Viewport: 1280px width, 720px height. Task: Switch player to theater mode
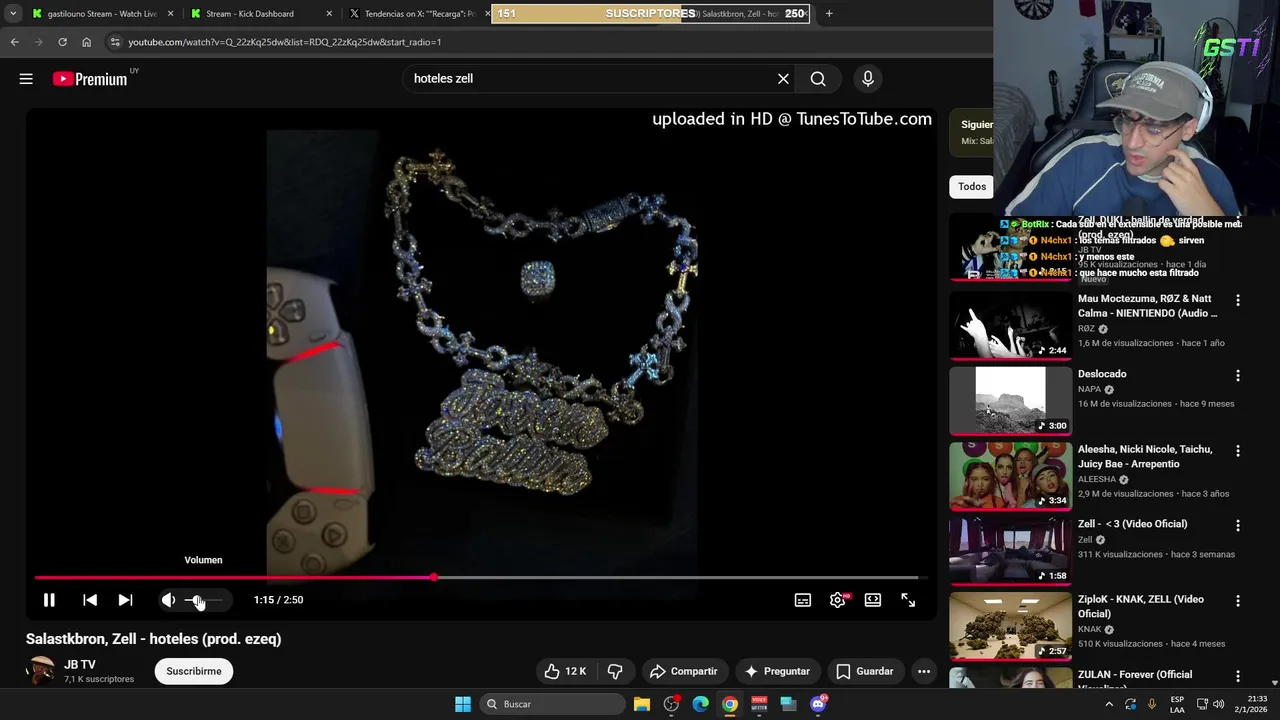[x=873, y=600]
